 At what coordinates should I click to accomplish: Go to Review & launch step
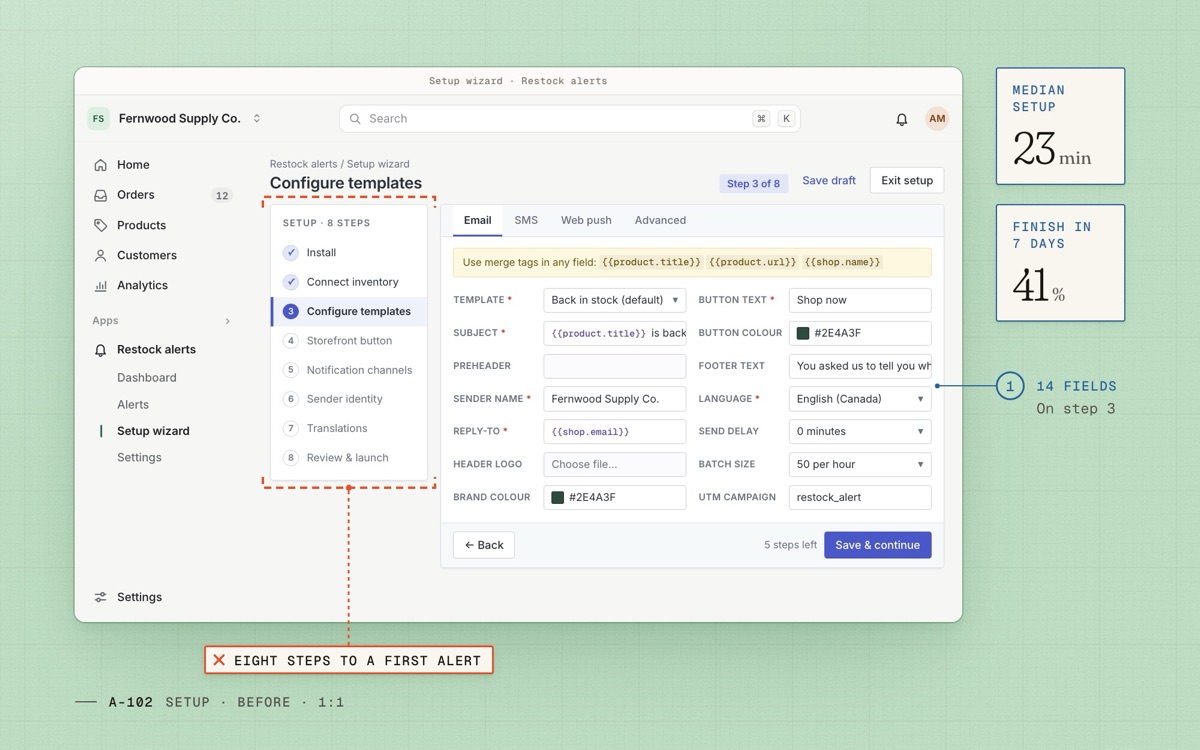(x=349, y=458)
